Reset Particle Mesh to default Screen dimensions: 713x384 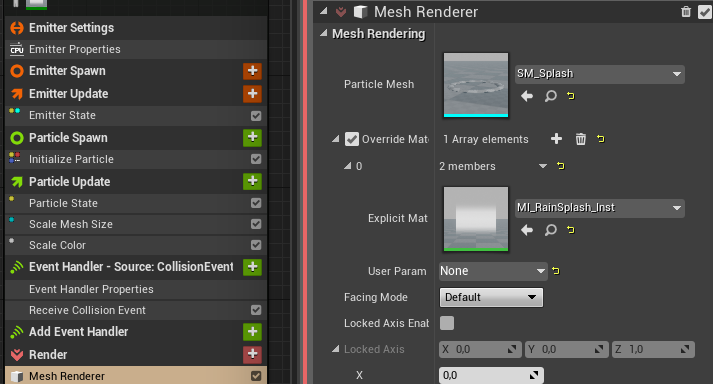point(571,96)
